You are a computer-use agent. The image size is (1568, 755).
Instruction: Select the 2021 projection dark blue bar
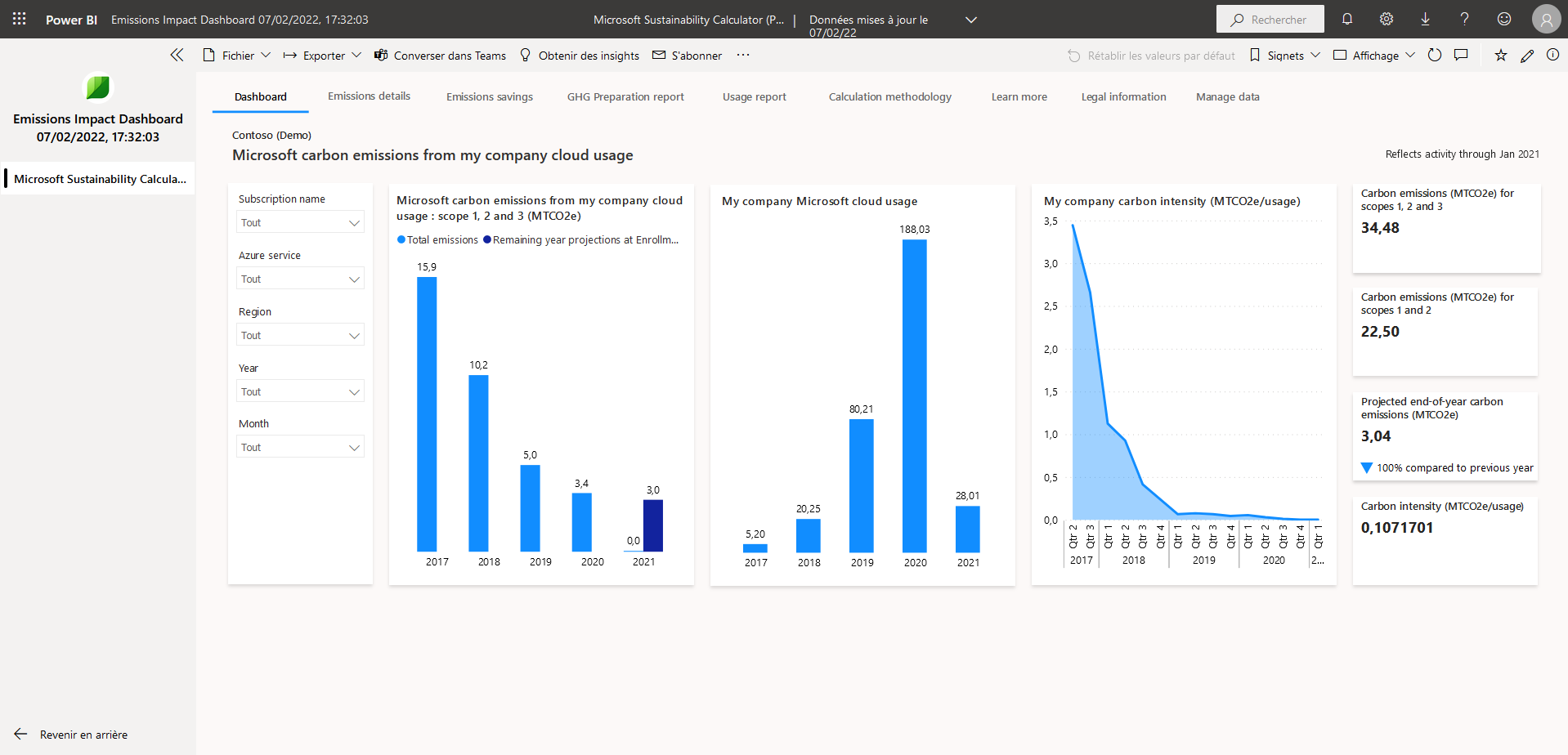click(x=653, y=525)
